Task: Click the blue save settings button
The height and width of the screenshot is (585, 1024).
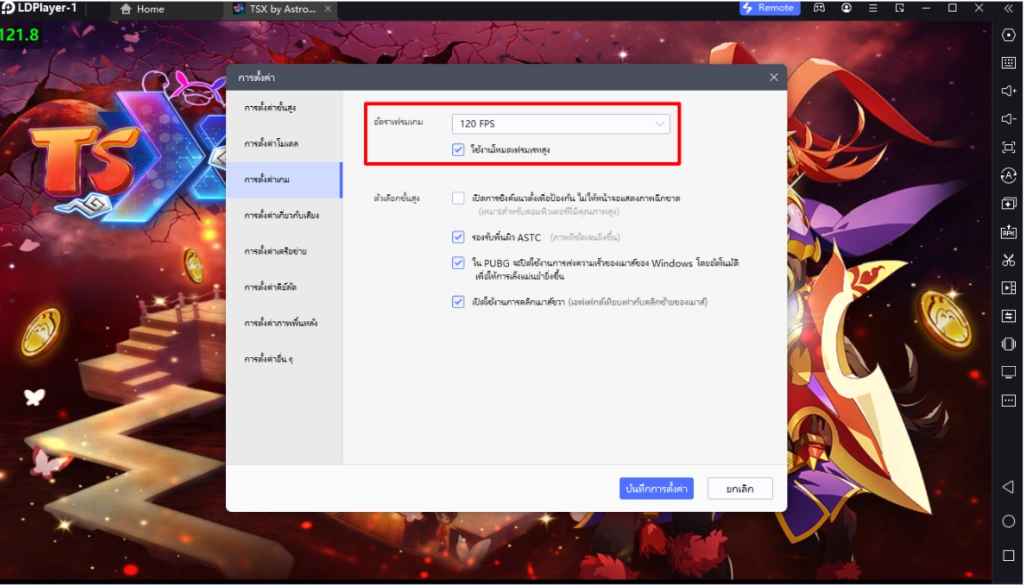Action: 656,488
